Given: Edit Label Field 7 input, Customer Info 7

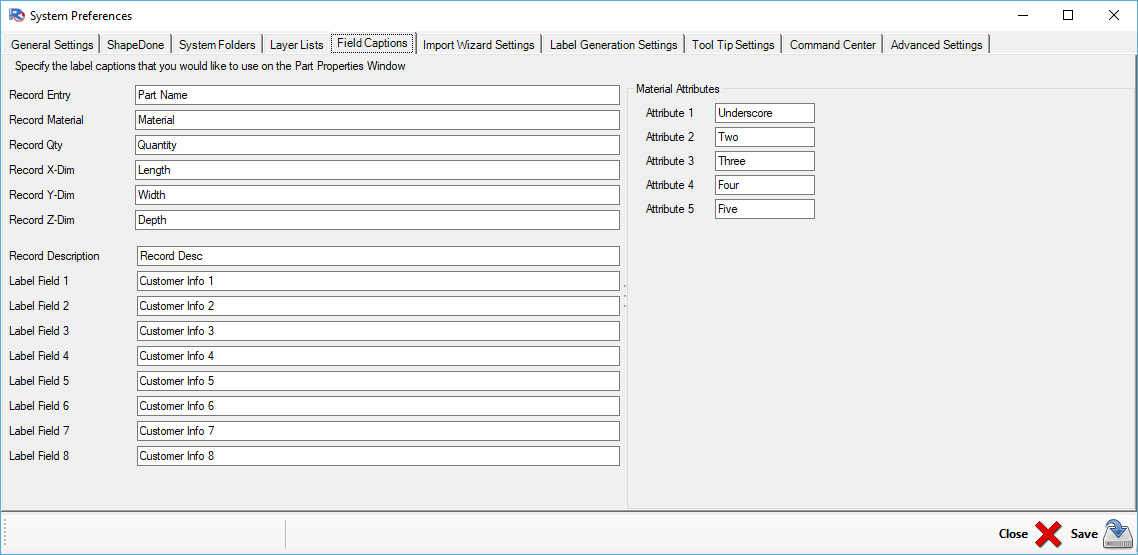Looking at the screenshot, I should pyautogui.click(x=378, y=431).
